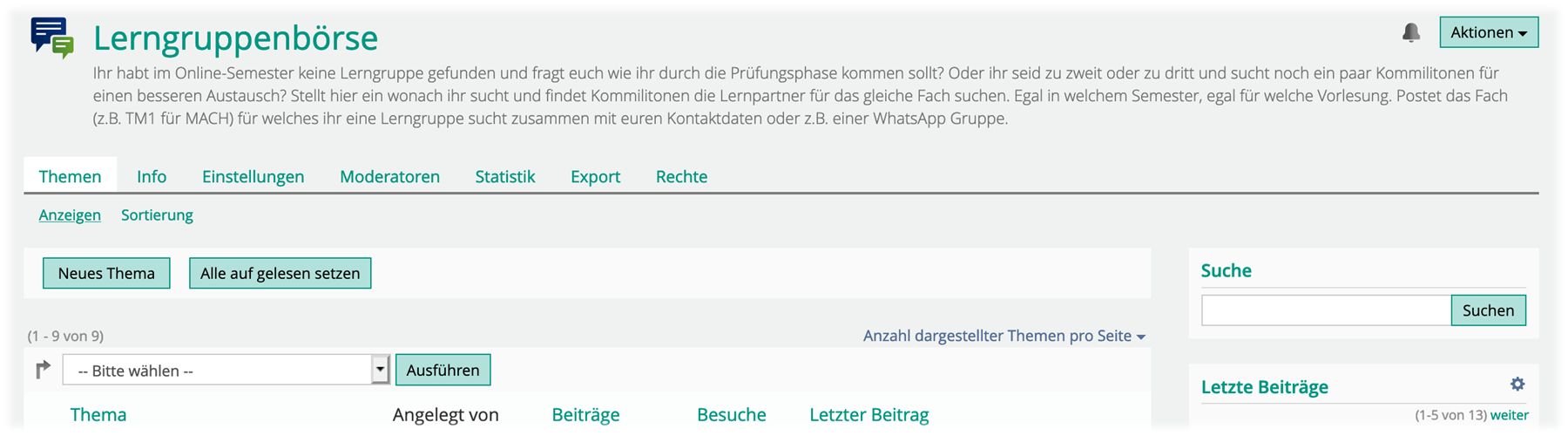Open the Letzte Beiträge gear settings

click(x=1517, y=385)
